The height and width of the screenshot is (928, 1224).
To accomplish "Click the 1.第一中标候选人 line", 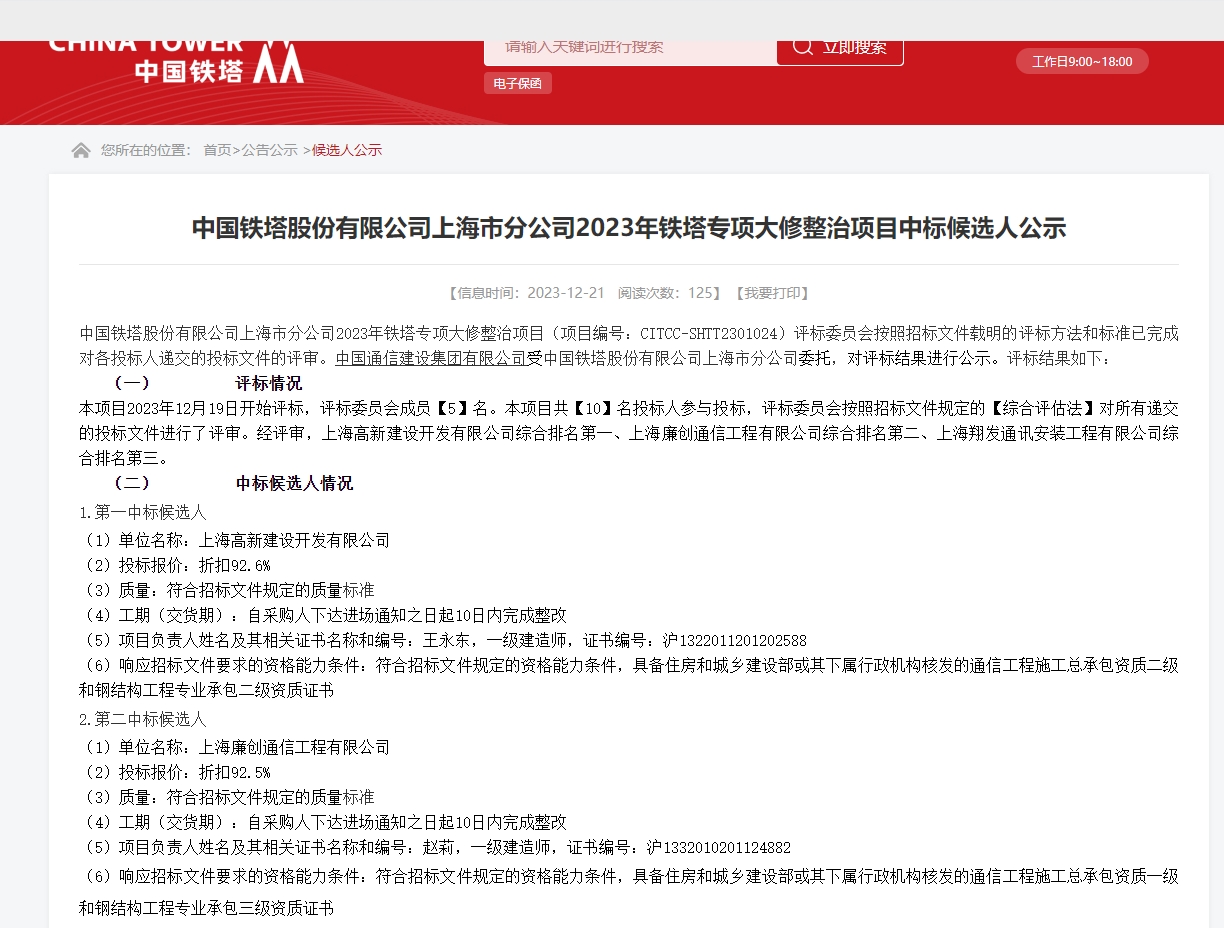I will click(x=143, y=512).
